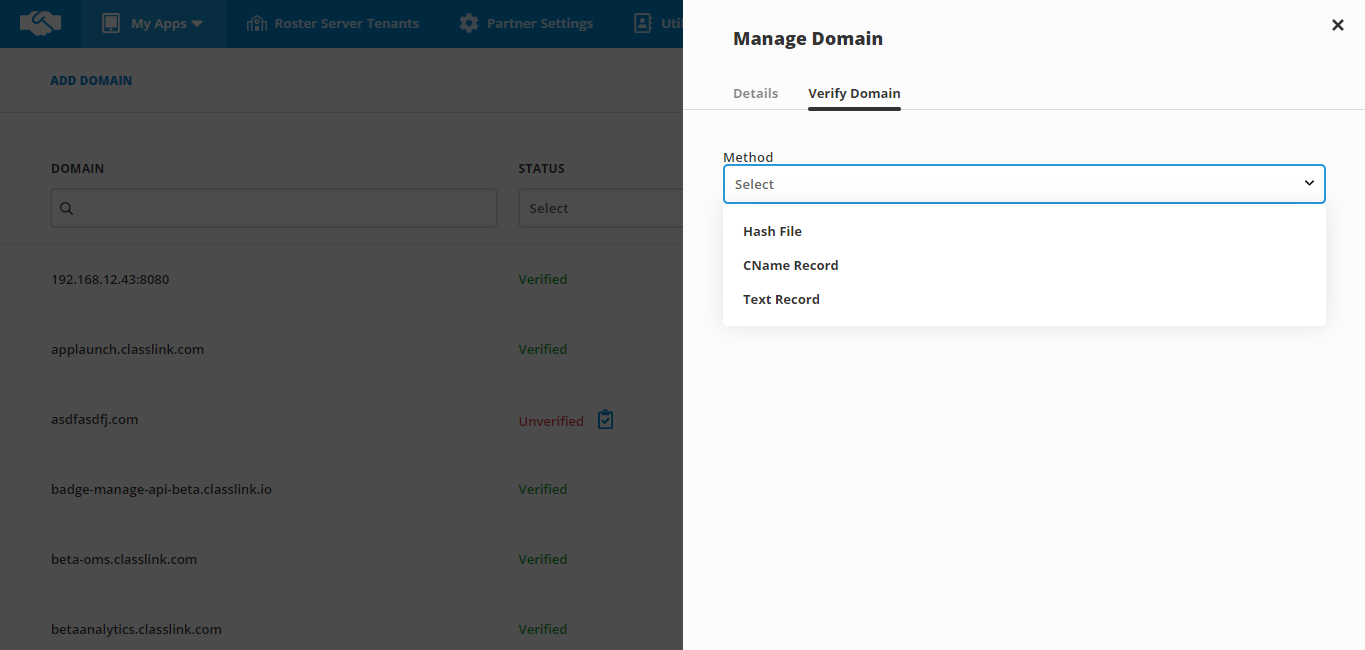The image size is (1365, 650).
Task: Click Verified status for betaanalytics.classlink.com
Action: tap(543, 629)
